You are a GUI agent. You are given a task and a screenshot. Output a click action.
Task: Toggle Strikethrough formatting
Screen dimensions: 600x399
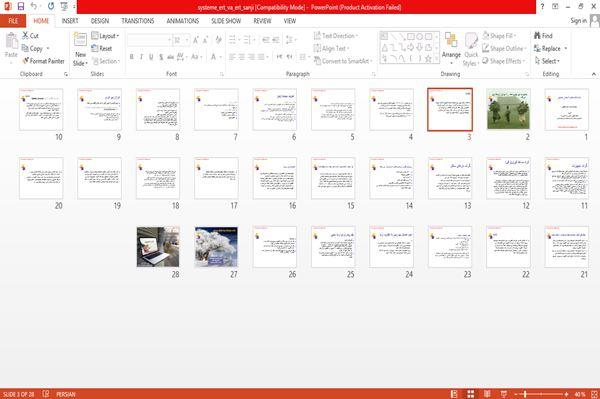pyautogui.click(x=170, y=57)
